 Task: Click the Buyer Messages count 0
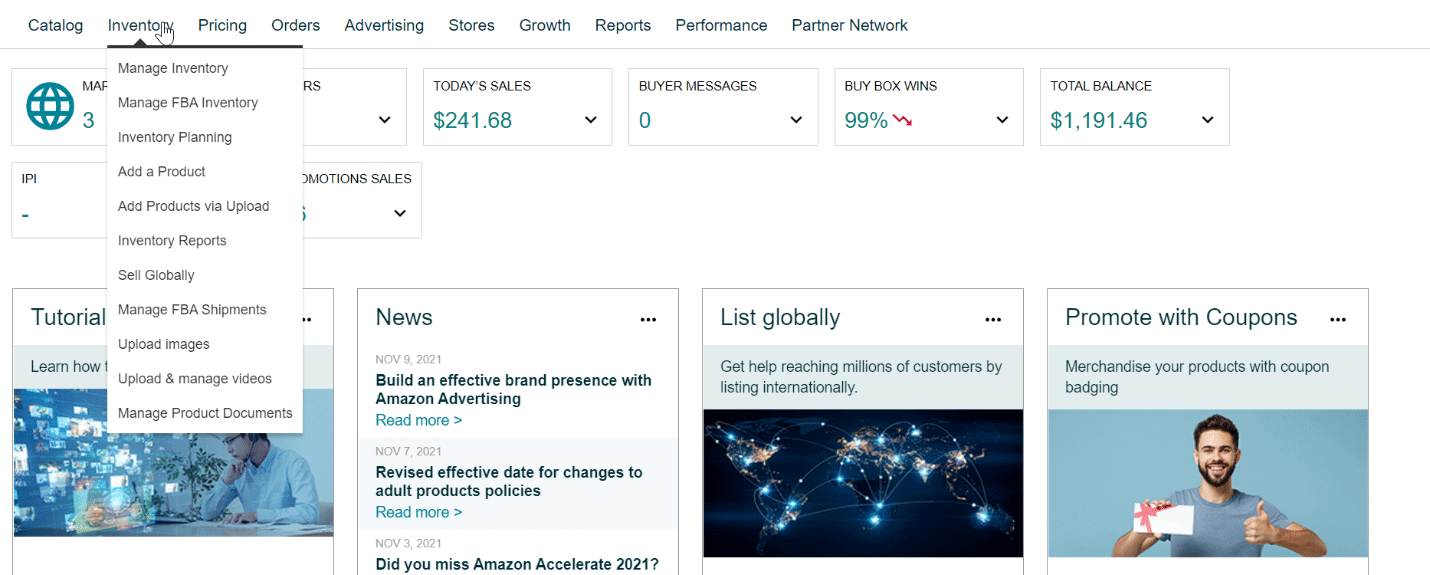tap(645, 121)
